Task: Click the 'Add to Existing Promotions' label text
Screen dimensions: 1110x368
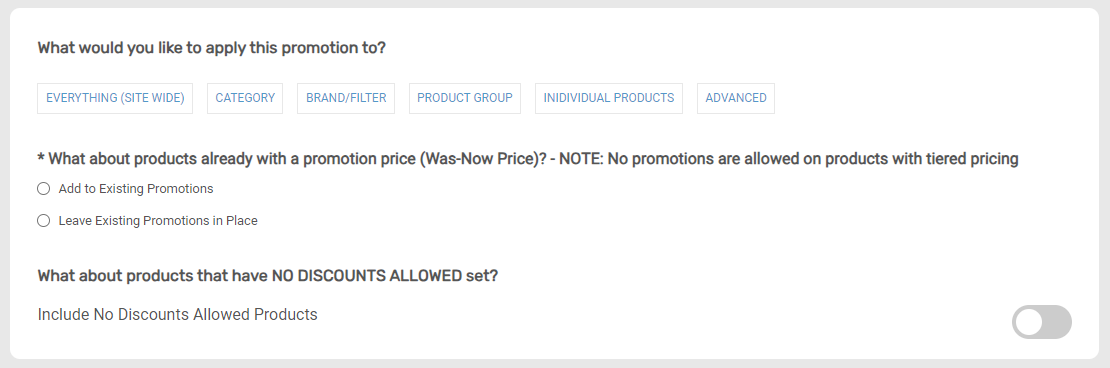Action: point(136,189)
